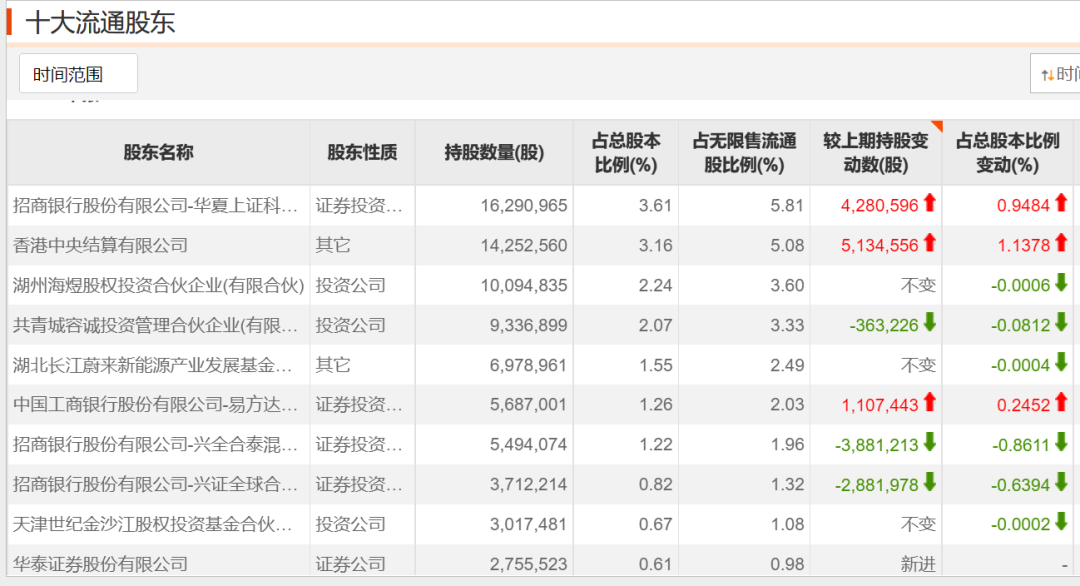
Task: Select shareholder 华泰证券股份有限公司
Action: click(x=100, y=564)
